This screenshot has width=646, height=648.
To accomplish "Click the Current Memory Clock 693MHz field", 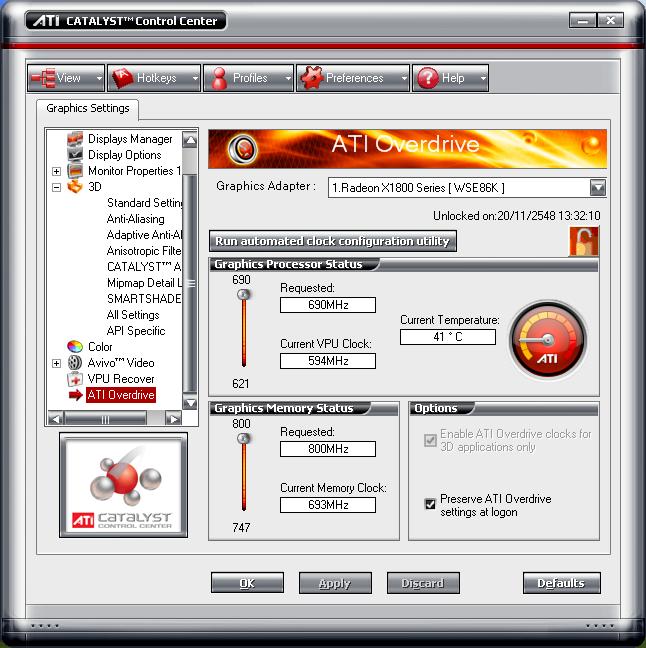I will 328,505.
